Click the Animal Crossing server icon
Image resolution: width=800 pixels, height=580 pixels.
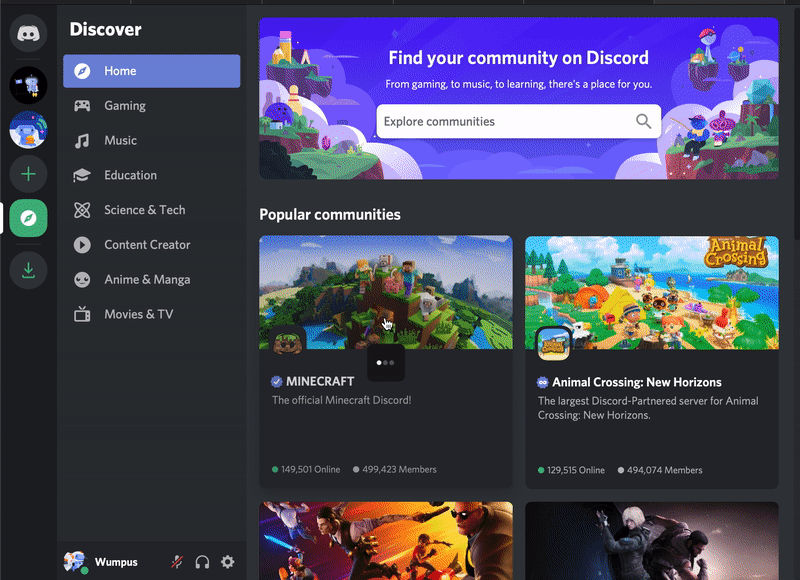(554, 344)
